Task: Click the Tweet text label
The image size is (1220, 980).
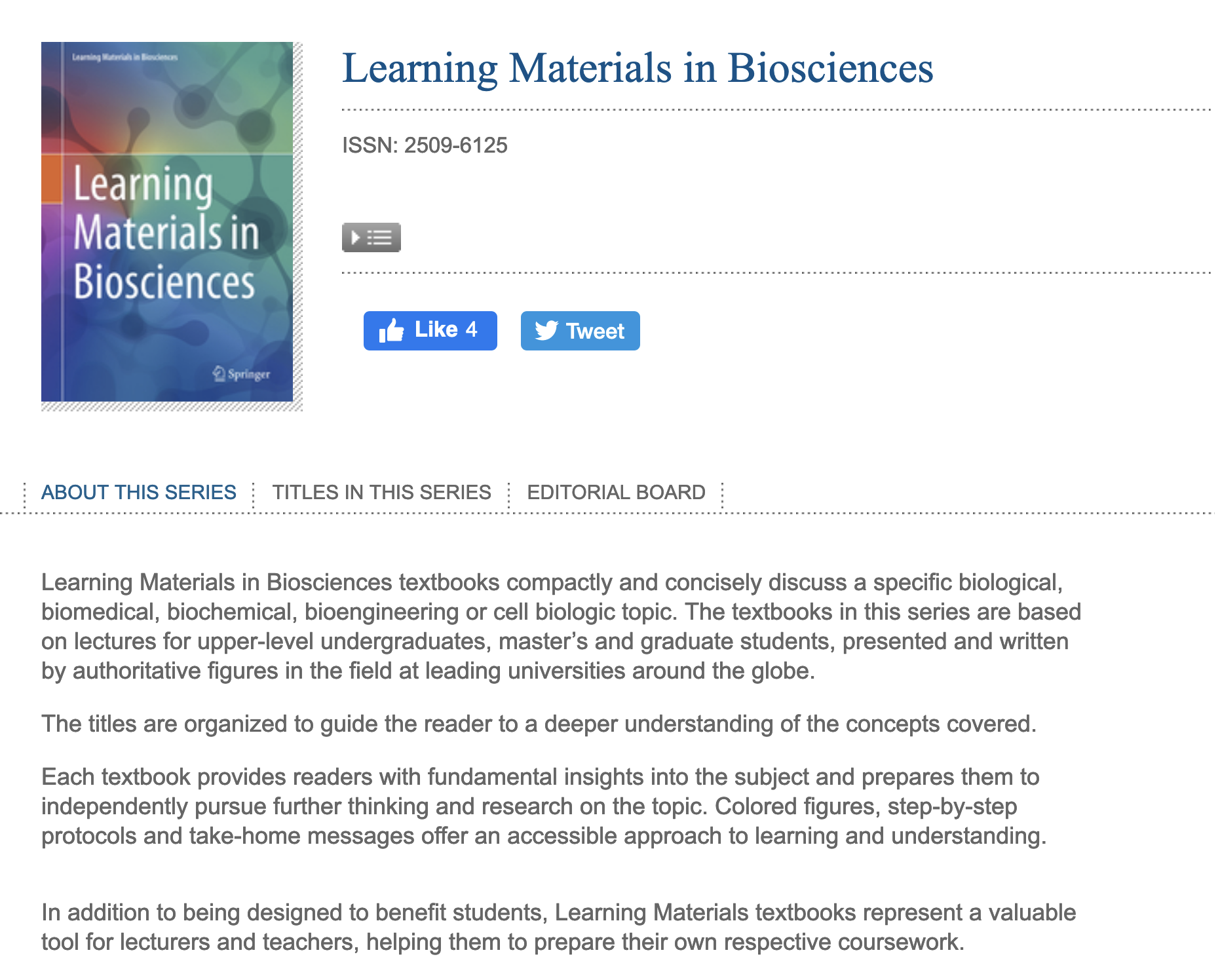Action: click(595, 331)
